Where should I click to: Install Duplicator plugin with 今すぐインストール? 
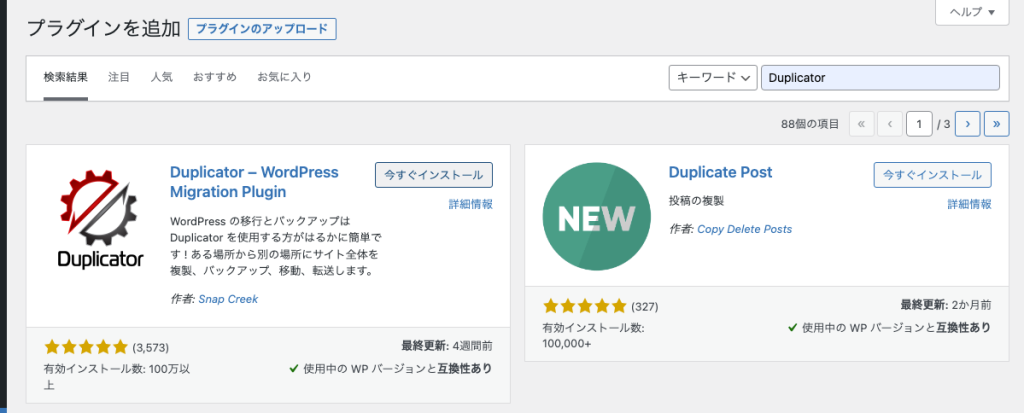click(x=434, y=175)
